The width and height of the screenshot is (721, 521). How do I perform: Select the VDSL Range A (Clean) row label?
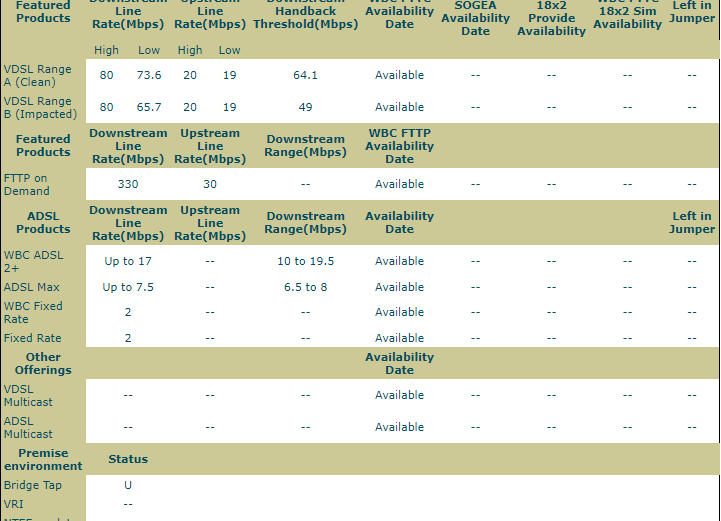38,75
